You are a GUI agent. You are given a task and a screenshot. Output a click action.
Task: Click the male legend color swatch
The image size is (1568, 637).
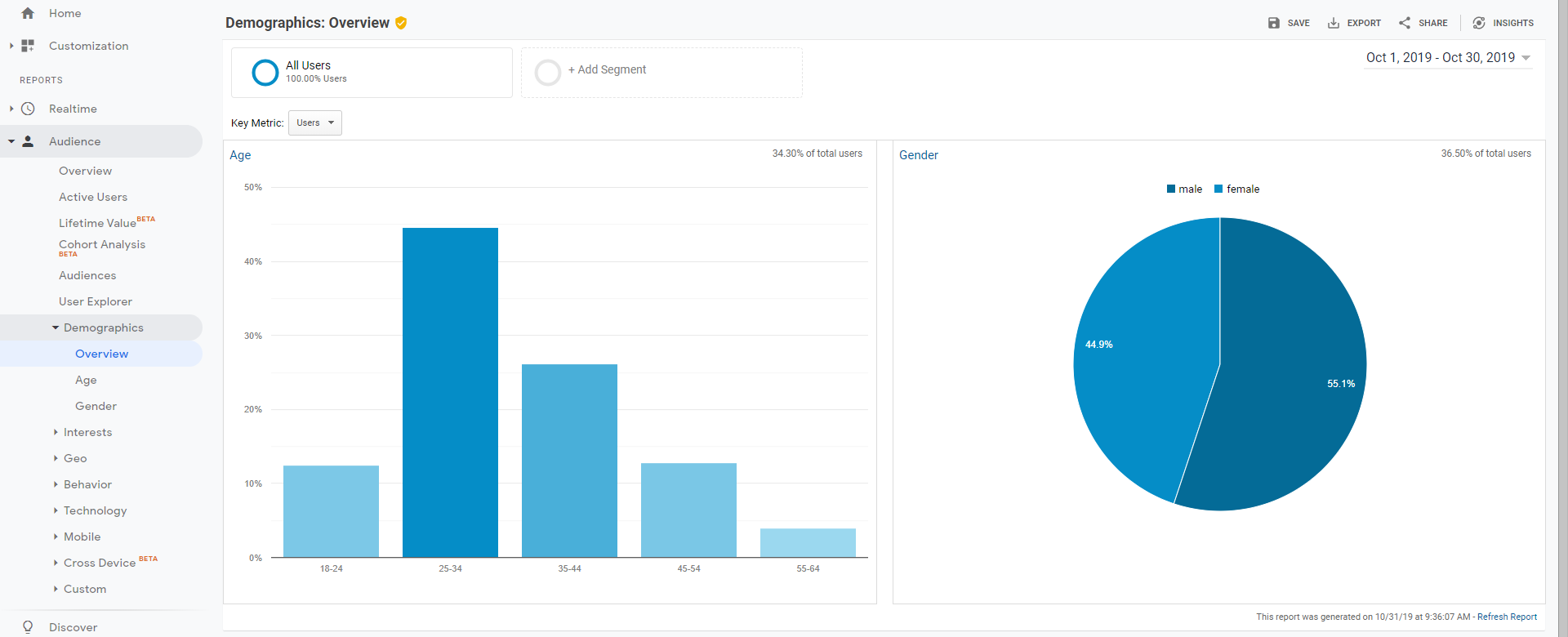pyautogui.click(x=1171, y=189)
